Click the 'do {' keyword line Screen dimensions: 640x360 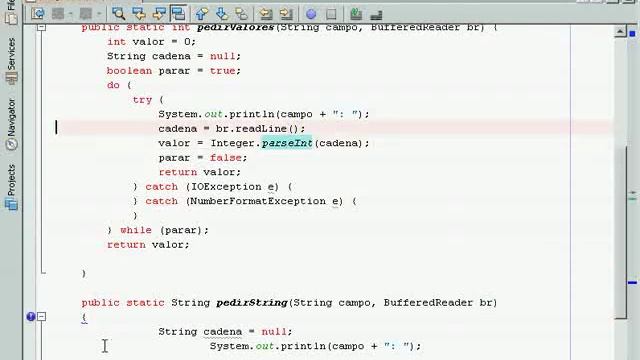(119, 85)
